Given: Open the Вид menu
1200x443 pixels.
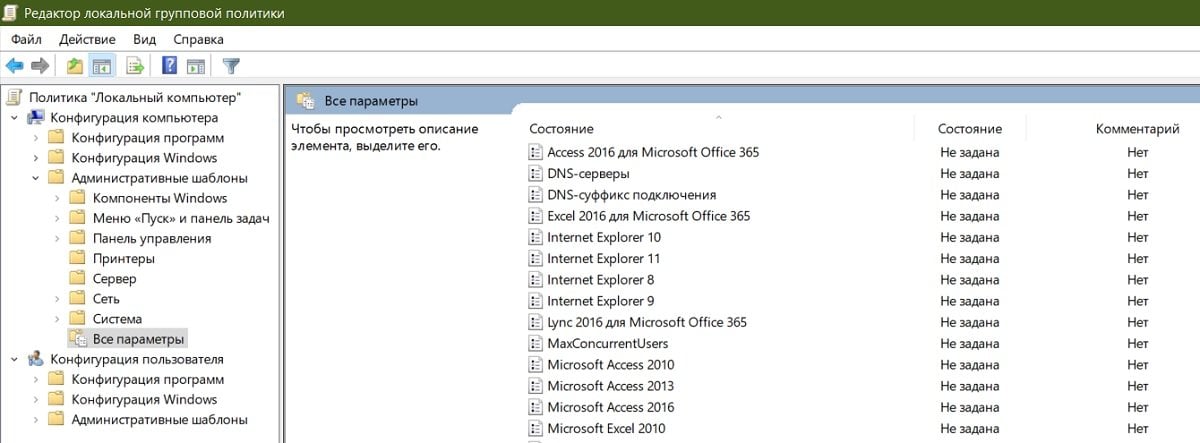Looking at the screenshot, I should click(145, 39).
